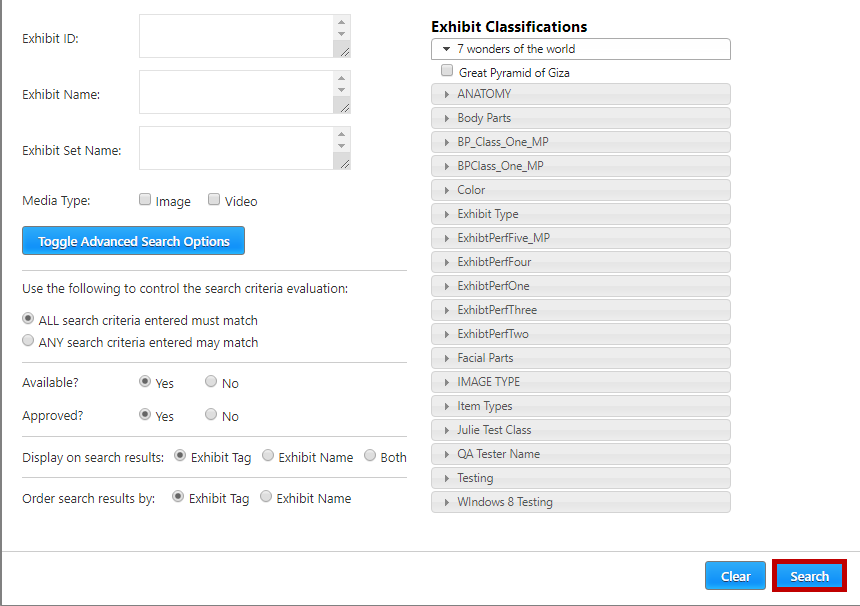
Task: Enable the Image media type checkbox
Action: click(x=146, y=200)
